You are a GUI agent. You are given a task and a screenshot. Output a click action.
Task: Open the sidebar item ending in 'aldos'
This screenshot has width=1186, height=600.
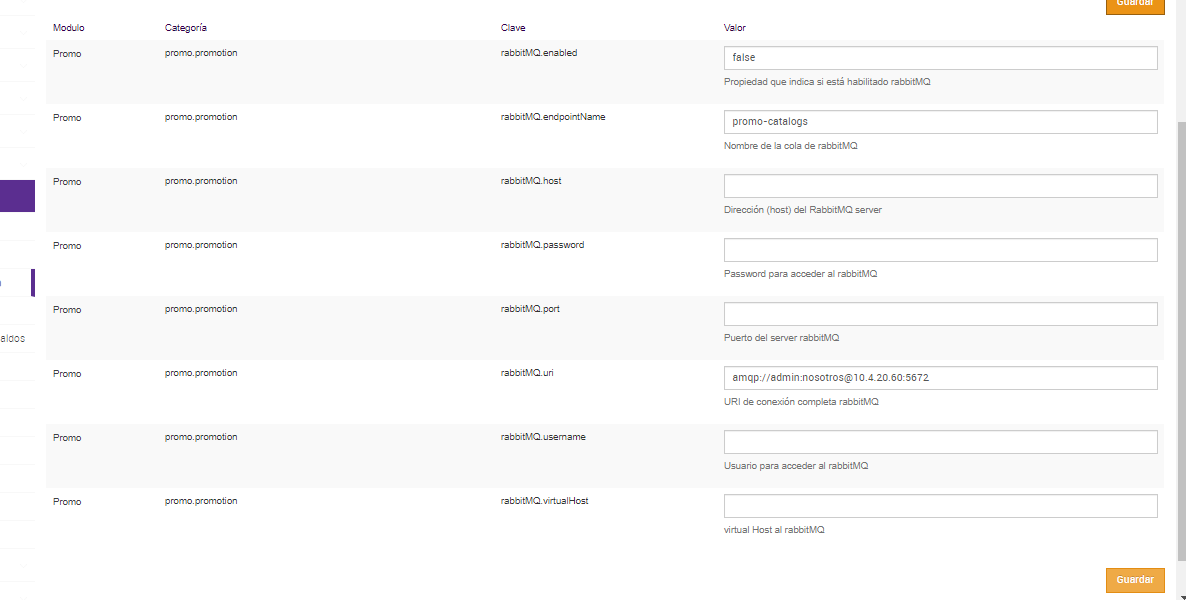pos(12,338)
